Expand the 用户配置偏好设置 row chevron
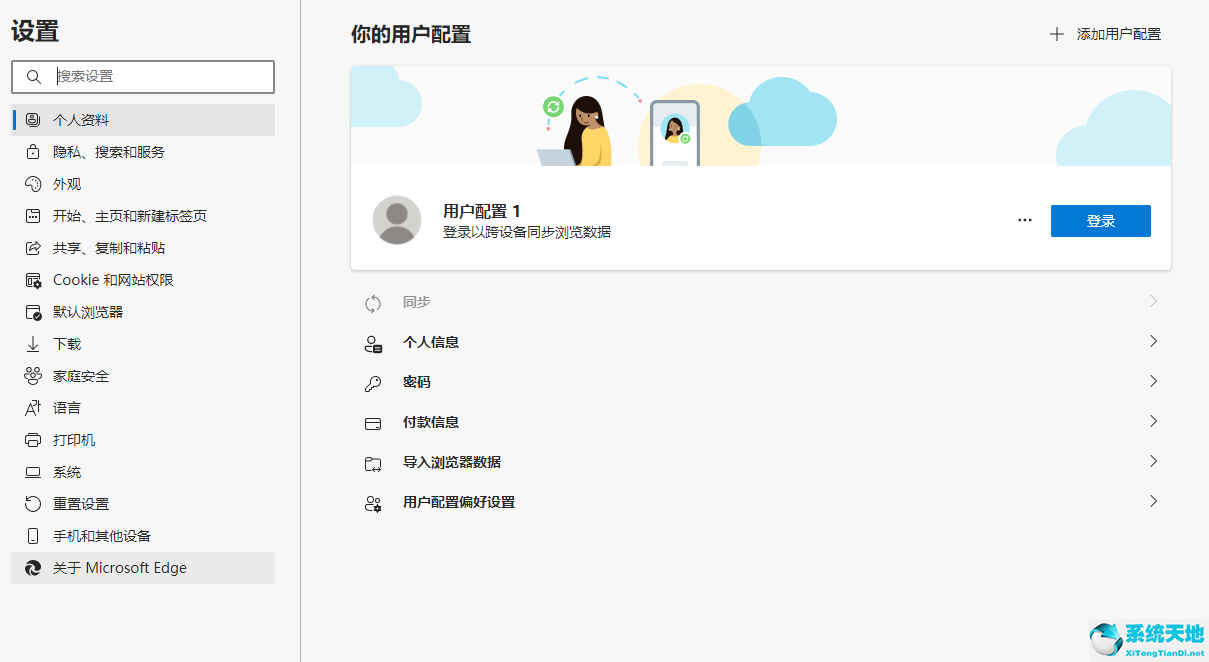The image size is (1209, 662). (x=1152, y=502)
